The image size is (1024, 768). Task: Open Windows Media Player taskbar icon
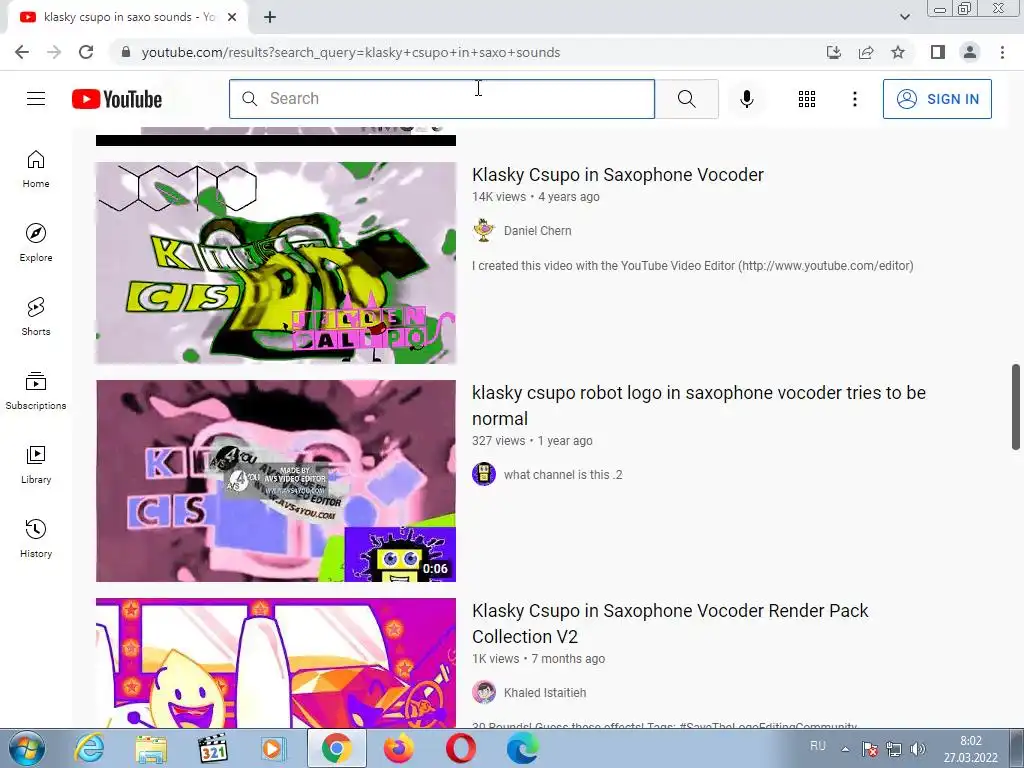tap(274, 748)
